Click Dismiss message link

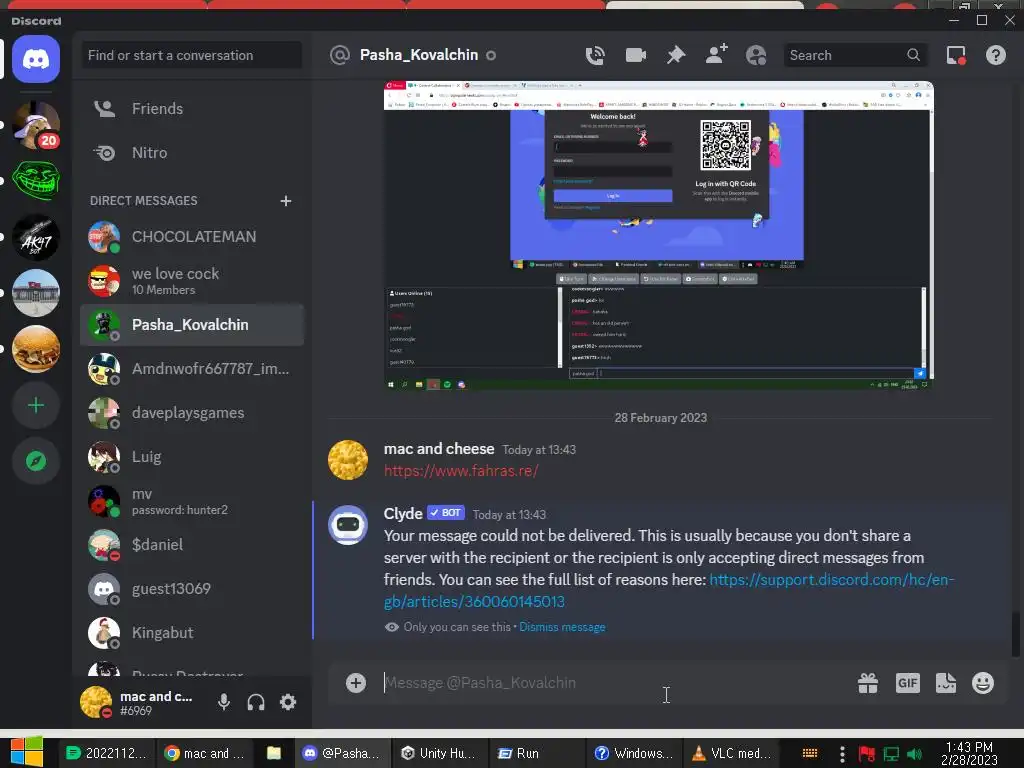[562, 627]
